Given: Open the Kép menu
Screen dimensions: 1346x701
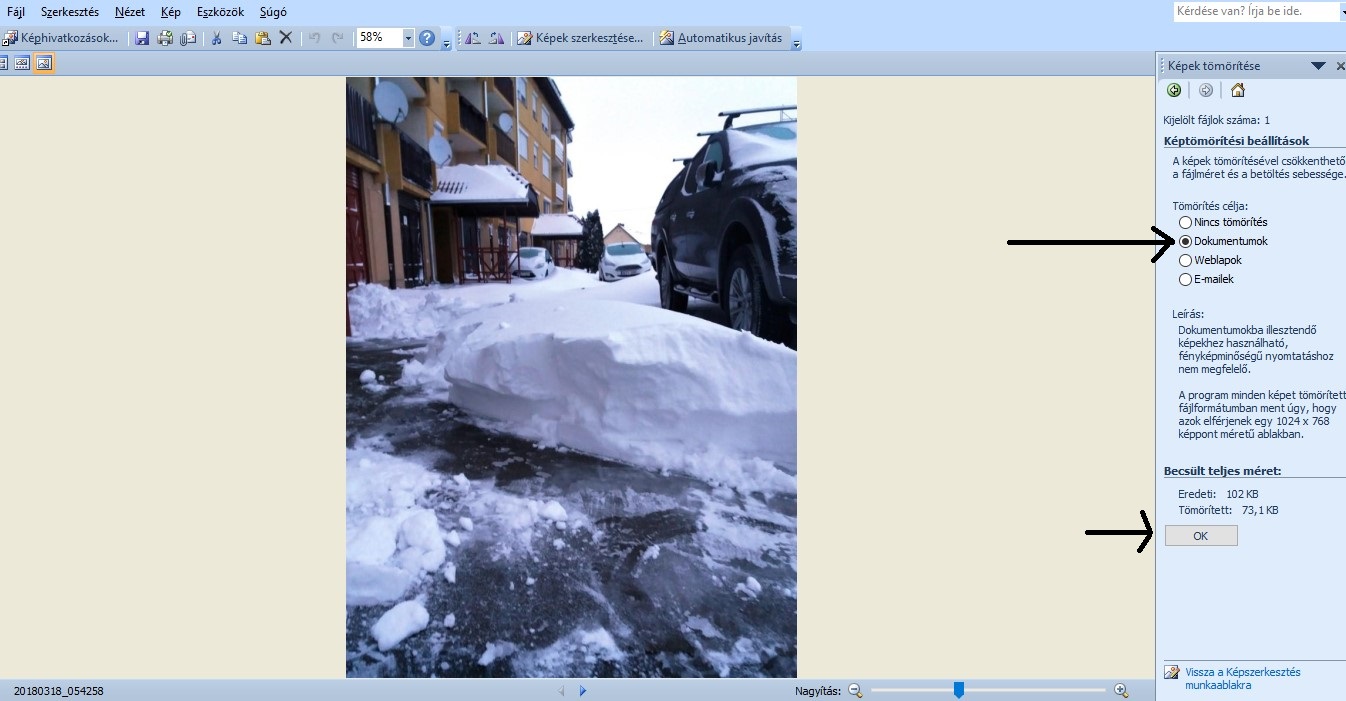Looking at the screenshot, I should 170,12.
